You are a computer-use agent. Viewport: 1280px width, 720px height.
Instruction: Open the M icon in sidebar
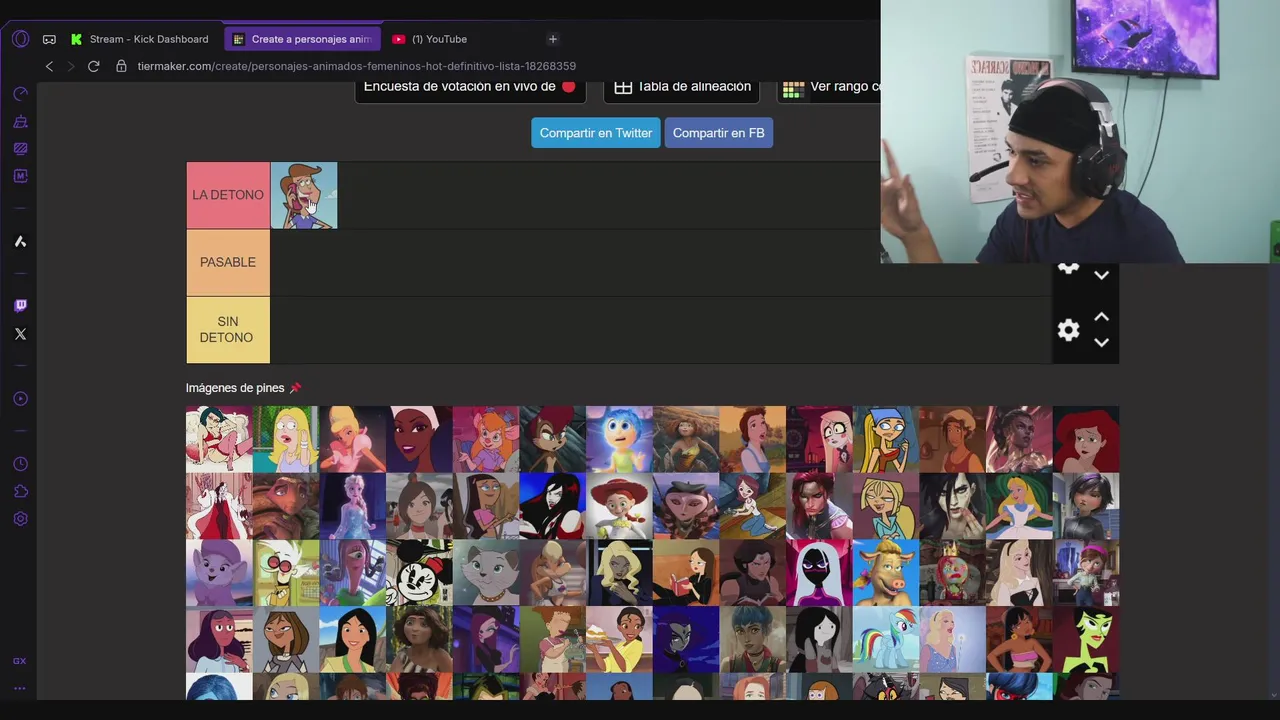coord(20,176)
